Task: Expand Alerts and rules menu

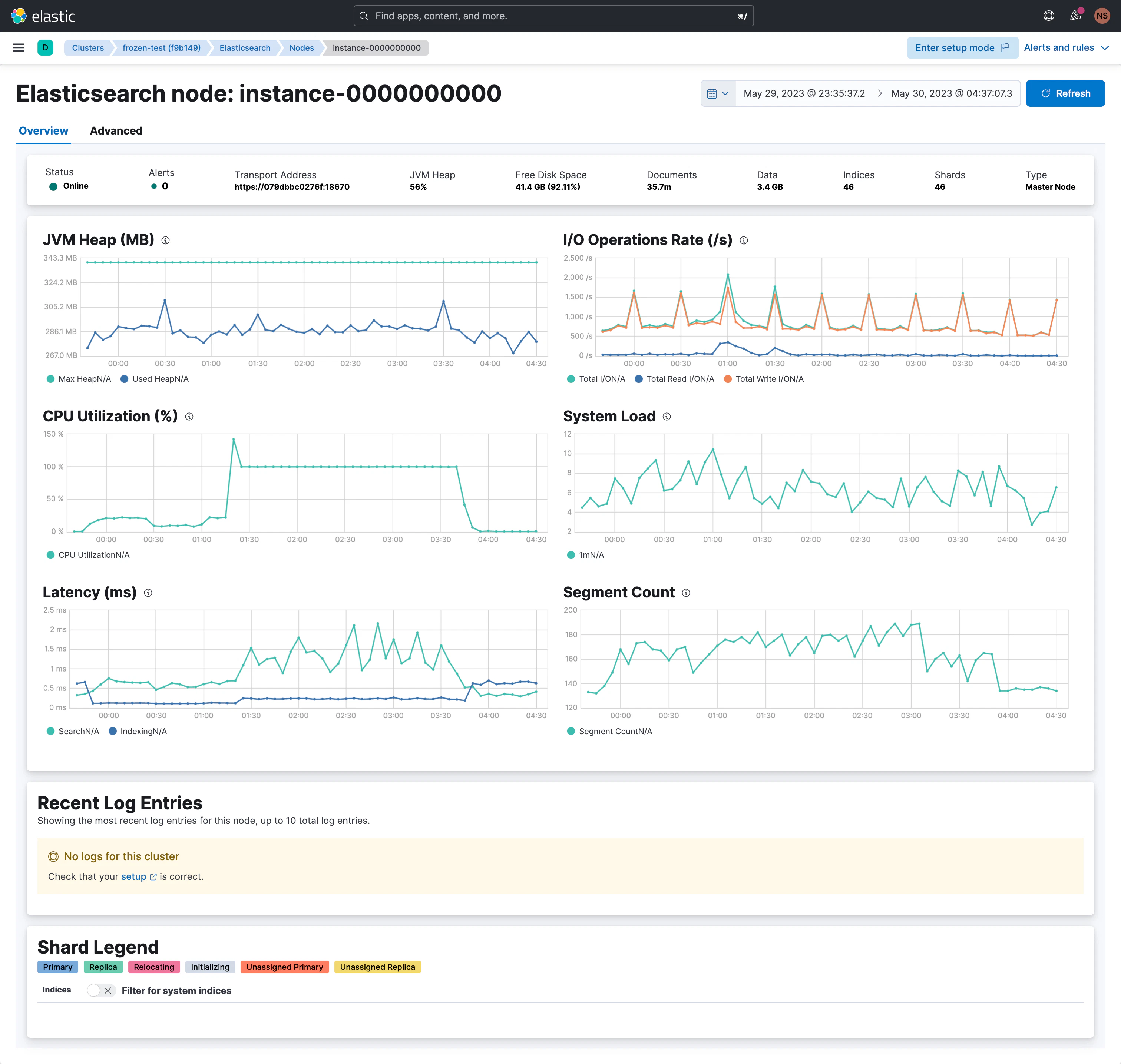Action: (1066, 48)
